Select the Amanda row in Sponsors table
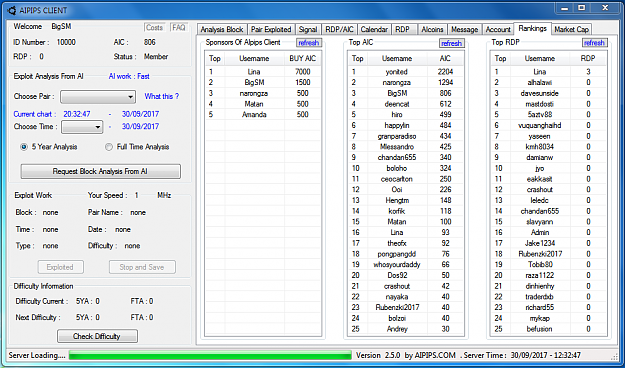Viewport: 625px width, 368px height. (263, 115)
